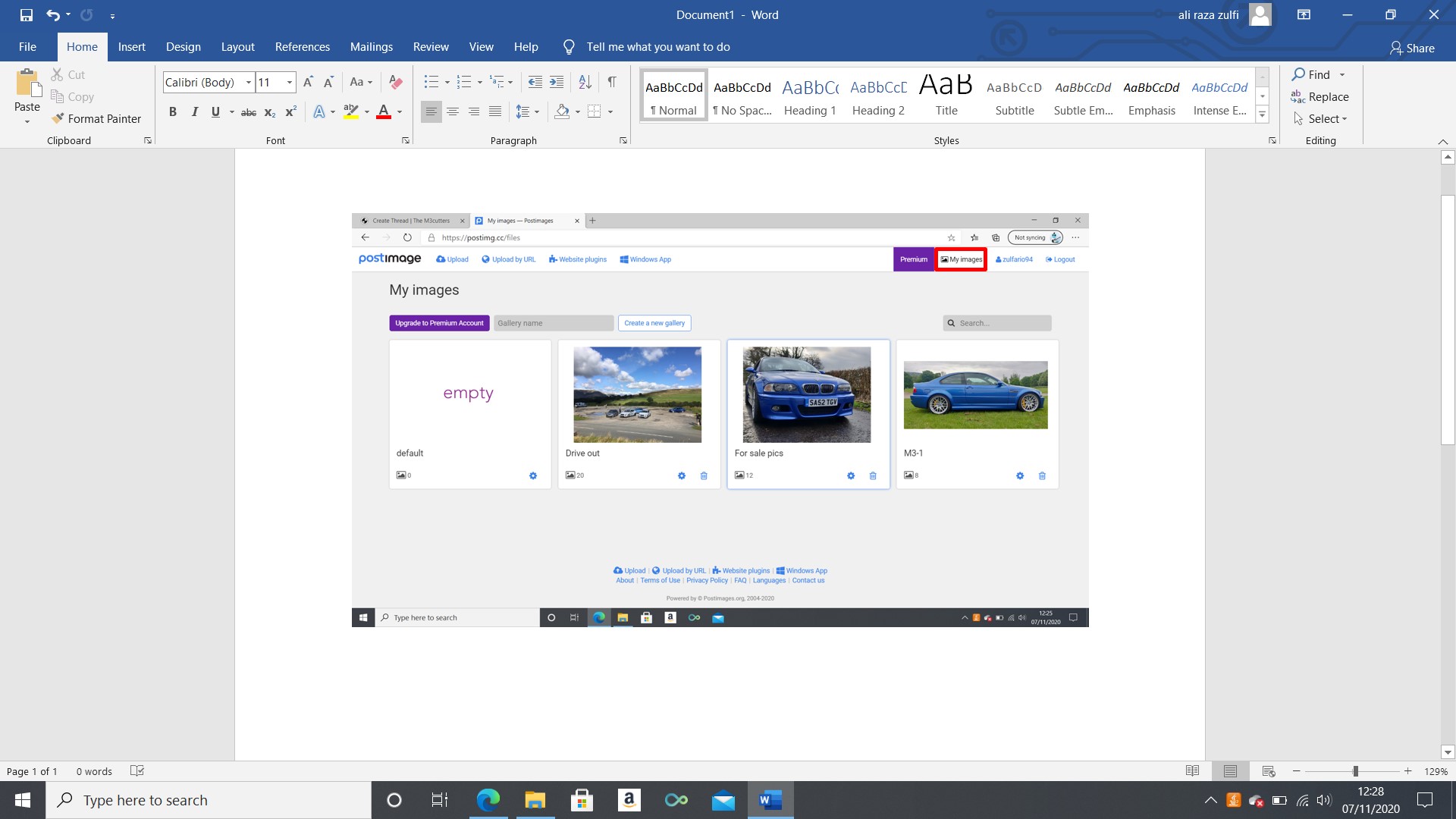Screen dimensions: 1456x819
Task: Click the Share button
Action: 1412,47
